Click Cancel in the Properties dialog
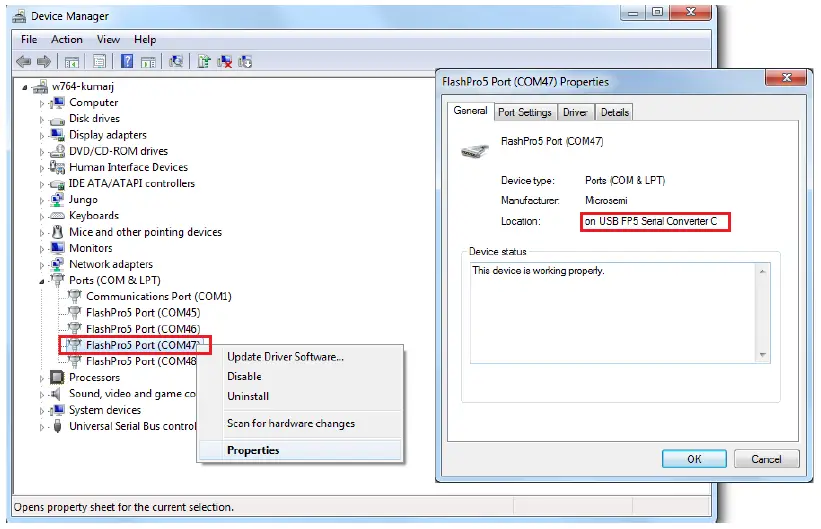Viewport: 821px width, 529px height. 767,459
